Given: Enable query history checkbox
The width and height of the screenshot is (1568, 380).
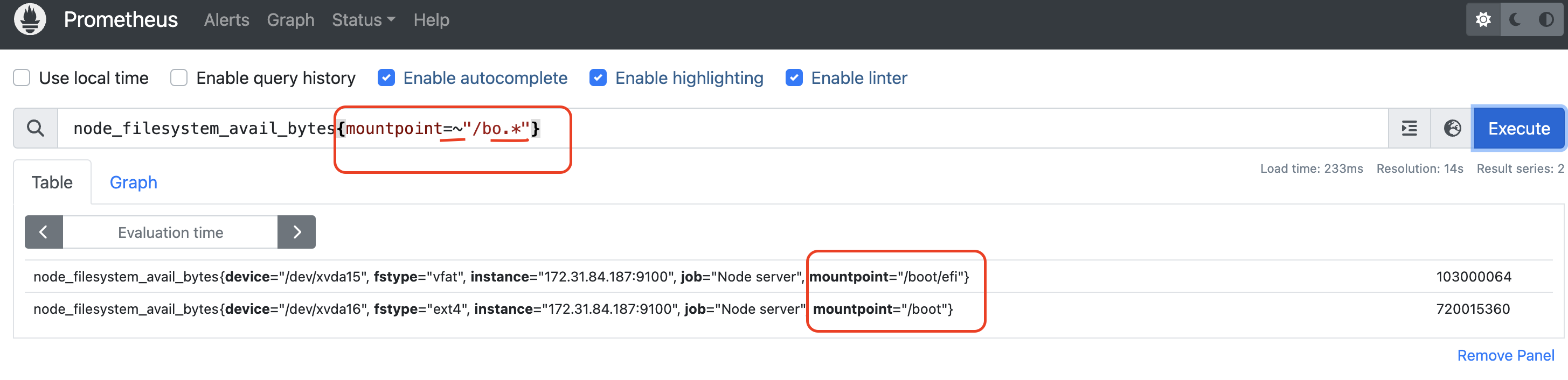Looking at the screenshot, I should point(179,78).
